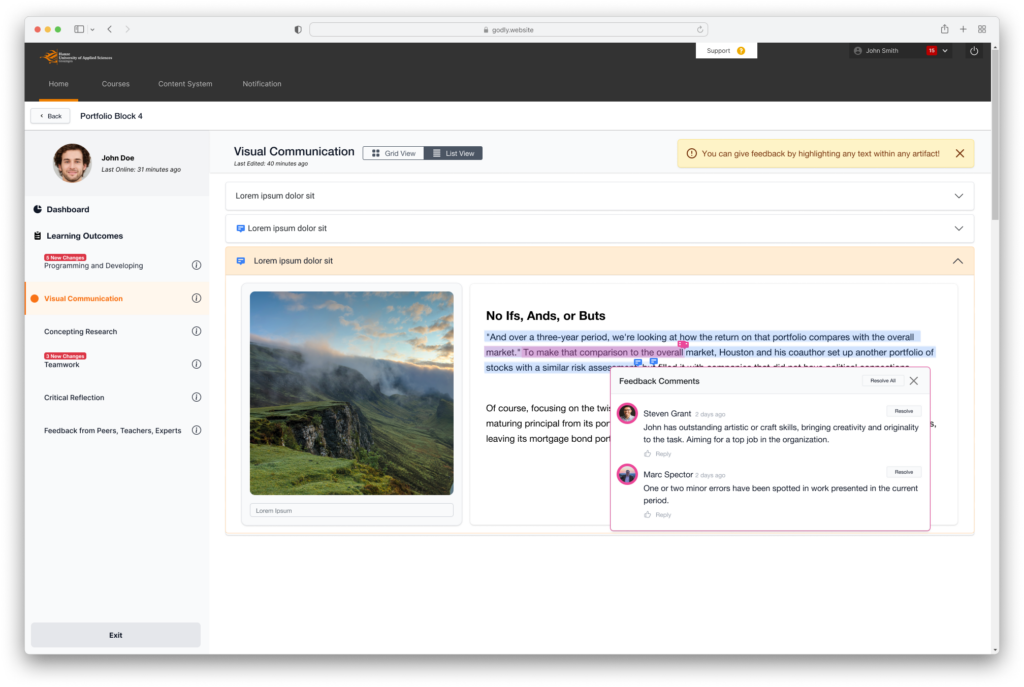Click info icon beside Teamwork
This screenshot has height=687, width=1024.
click(x=196, y=364)
